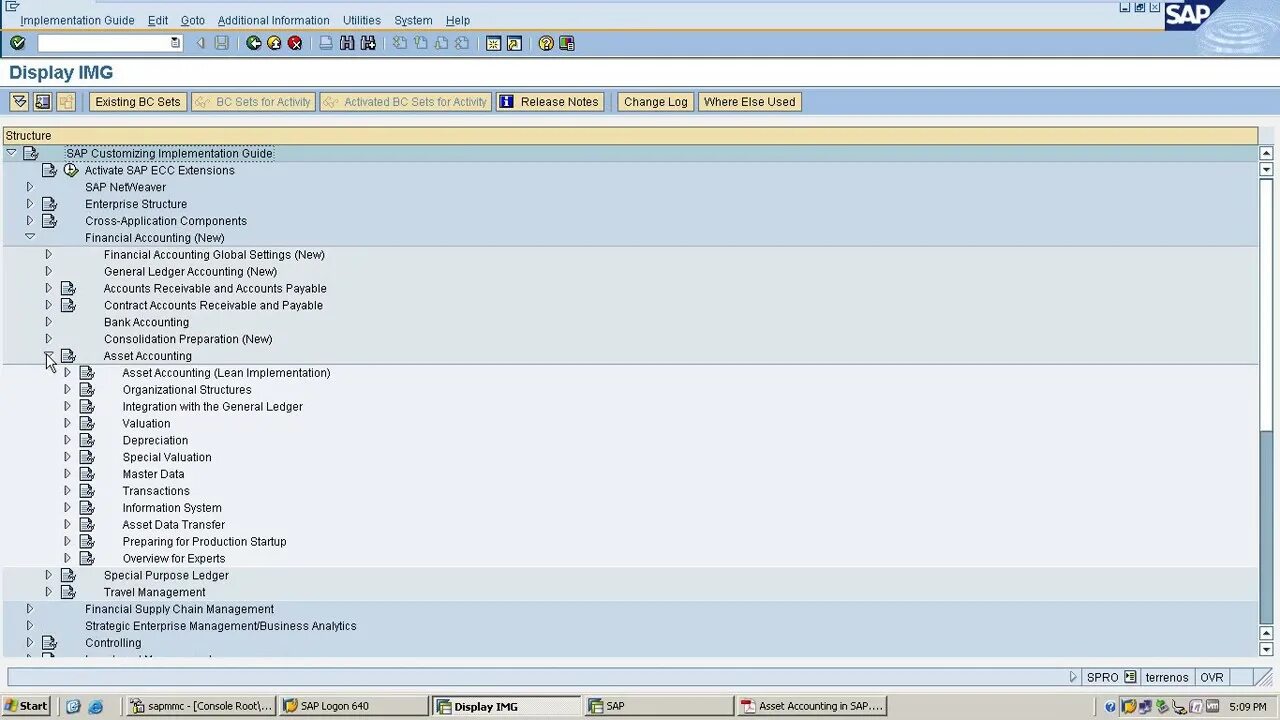This screenshot has height=720, width=1280.
Task: Click the Windows Start button
Action: click(26, 706)
